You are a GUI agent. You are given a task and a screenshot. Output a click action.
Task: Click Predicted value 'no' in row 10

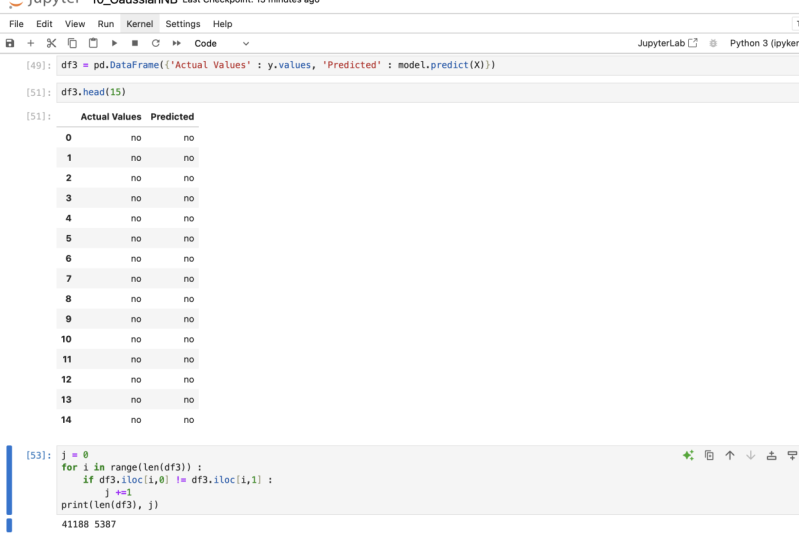189,339
